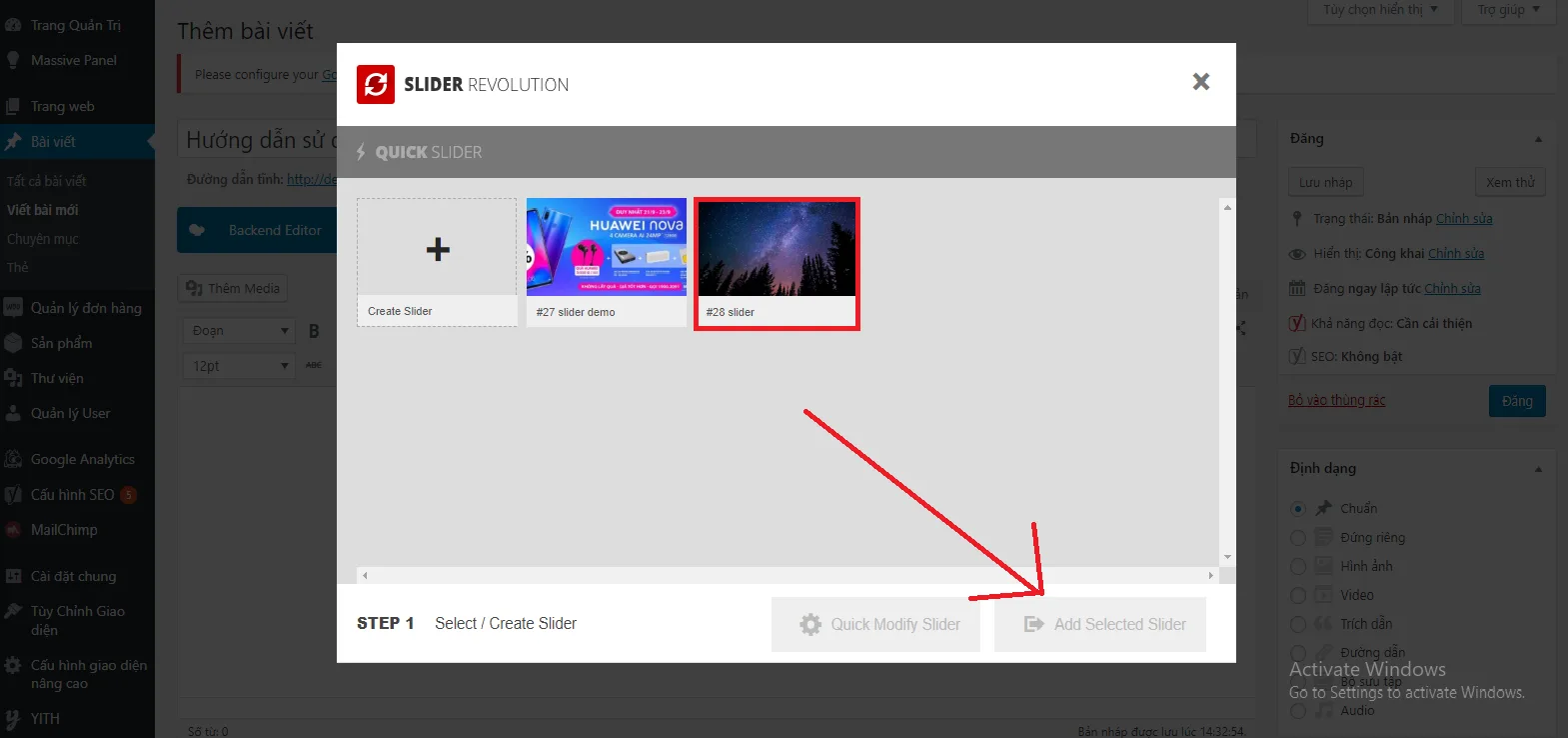The height and width of the screenshot is (738, 1568).
Task: Click the calendar icon beside Đăng ngay
Action: [1297, 288]
